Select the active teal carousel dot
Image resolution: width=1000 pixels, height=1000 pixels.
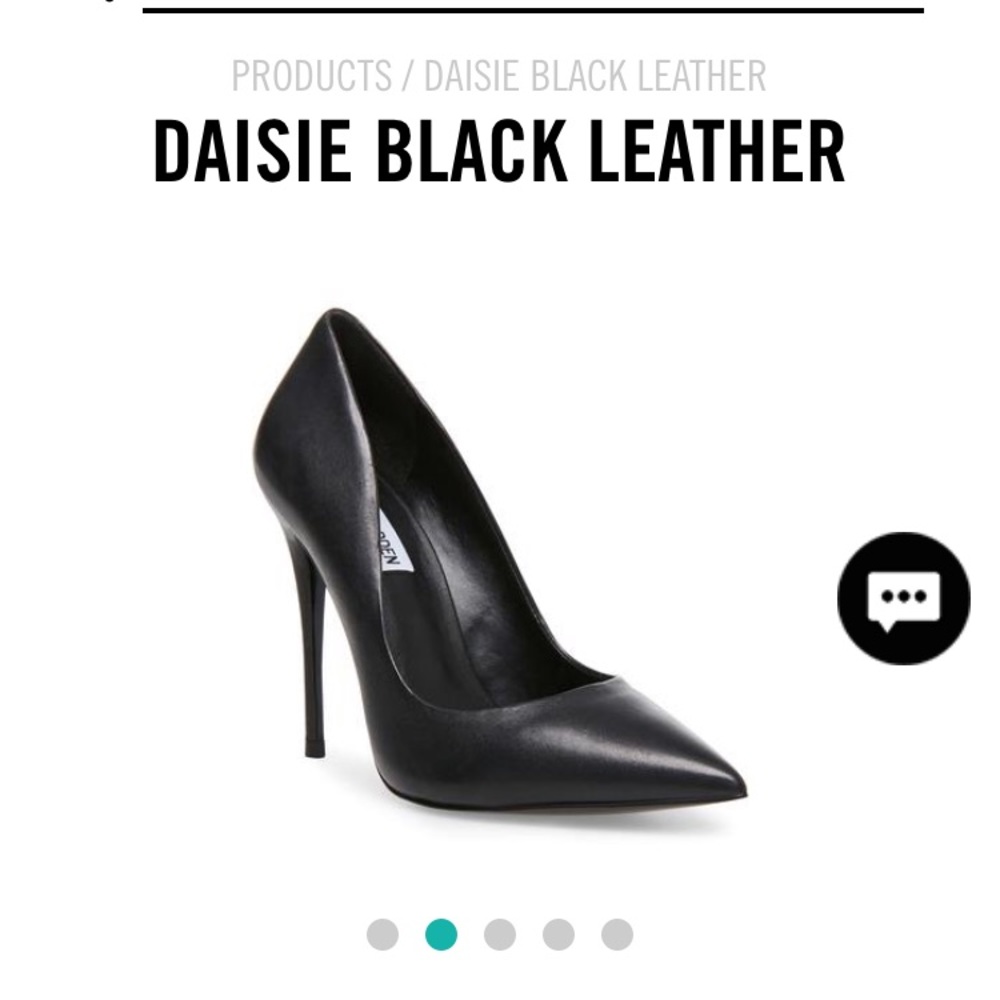441,934
